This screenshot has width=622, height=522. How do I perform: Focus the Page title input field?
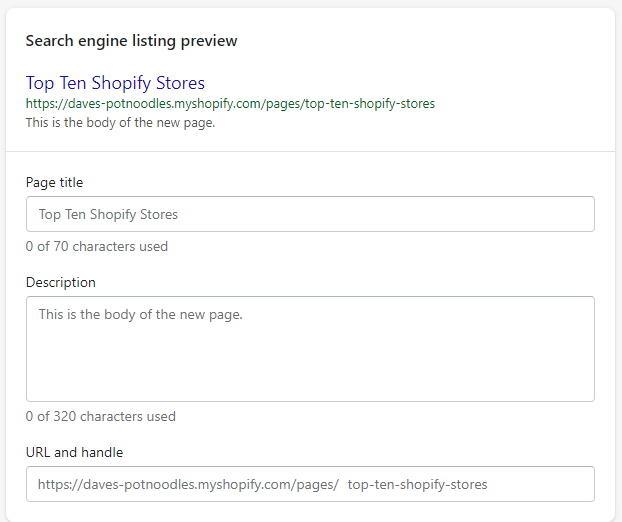click(310, 214)
